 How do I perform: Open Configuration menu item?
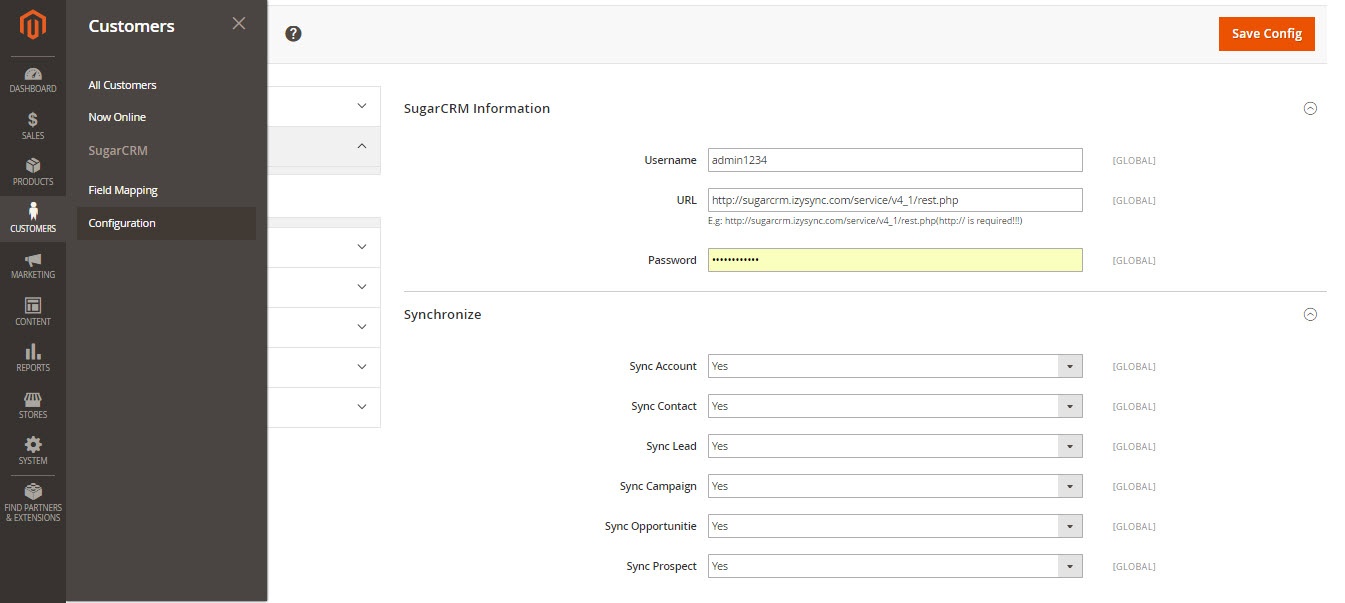pyautogui.click(x=166, y=223)
